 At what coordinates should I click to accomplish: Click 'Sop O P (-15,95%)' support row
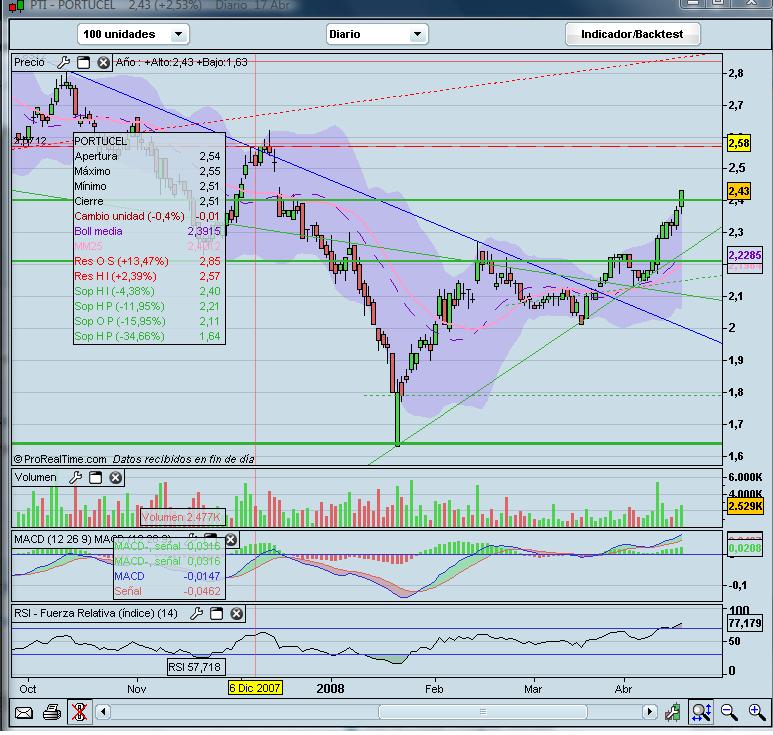click(x=148, y=321)
